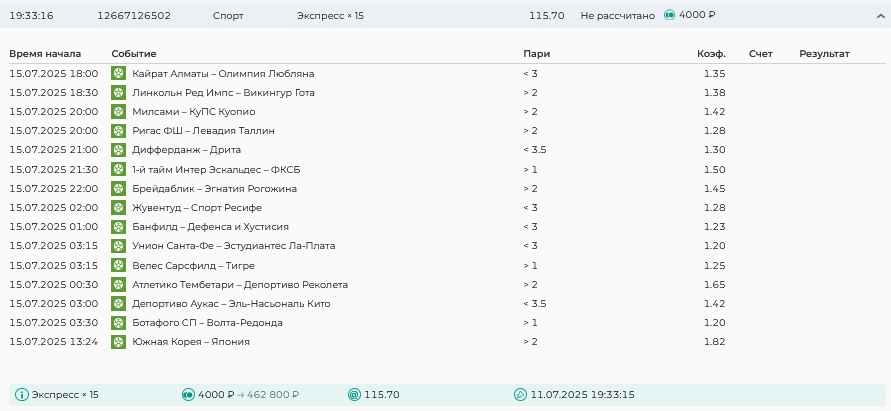Click football icon beside Кайрат Алматы match
891x411 pixels.
pyautogui.click(x=119, y=74)
